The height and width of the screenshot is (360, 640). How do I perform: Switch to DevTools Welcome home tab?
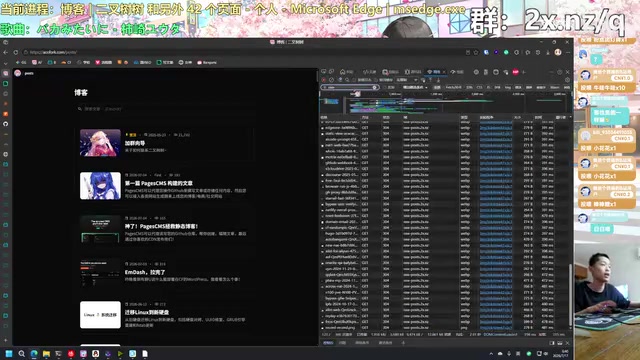coord(347,72)
